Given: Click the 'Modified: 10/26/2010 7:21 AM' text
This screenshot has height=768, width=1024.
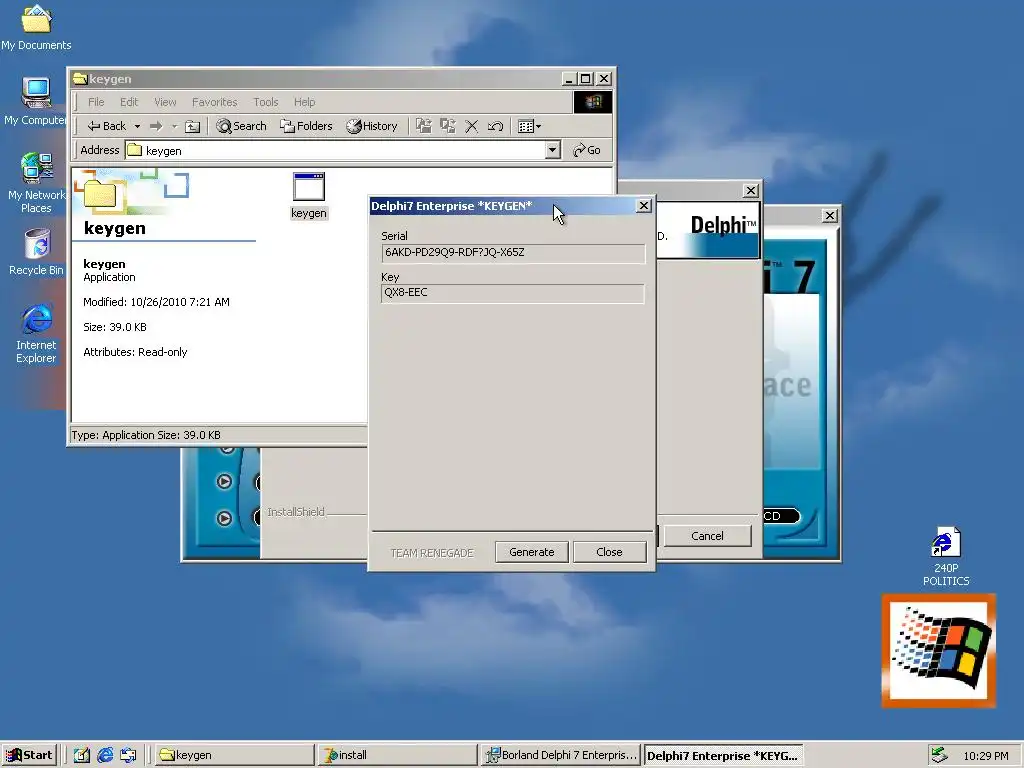Looking at the screenshot, I should point(156,302).
